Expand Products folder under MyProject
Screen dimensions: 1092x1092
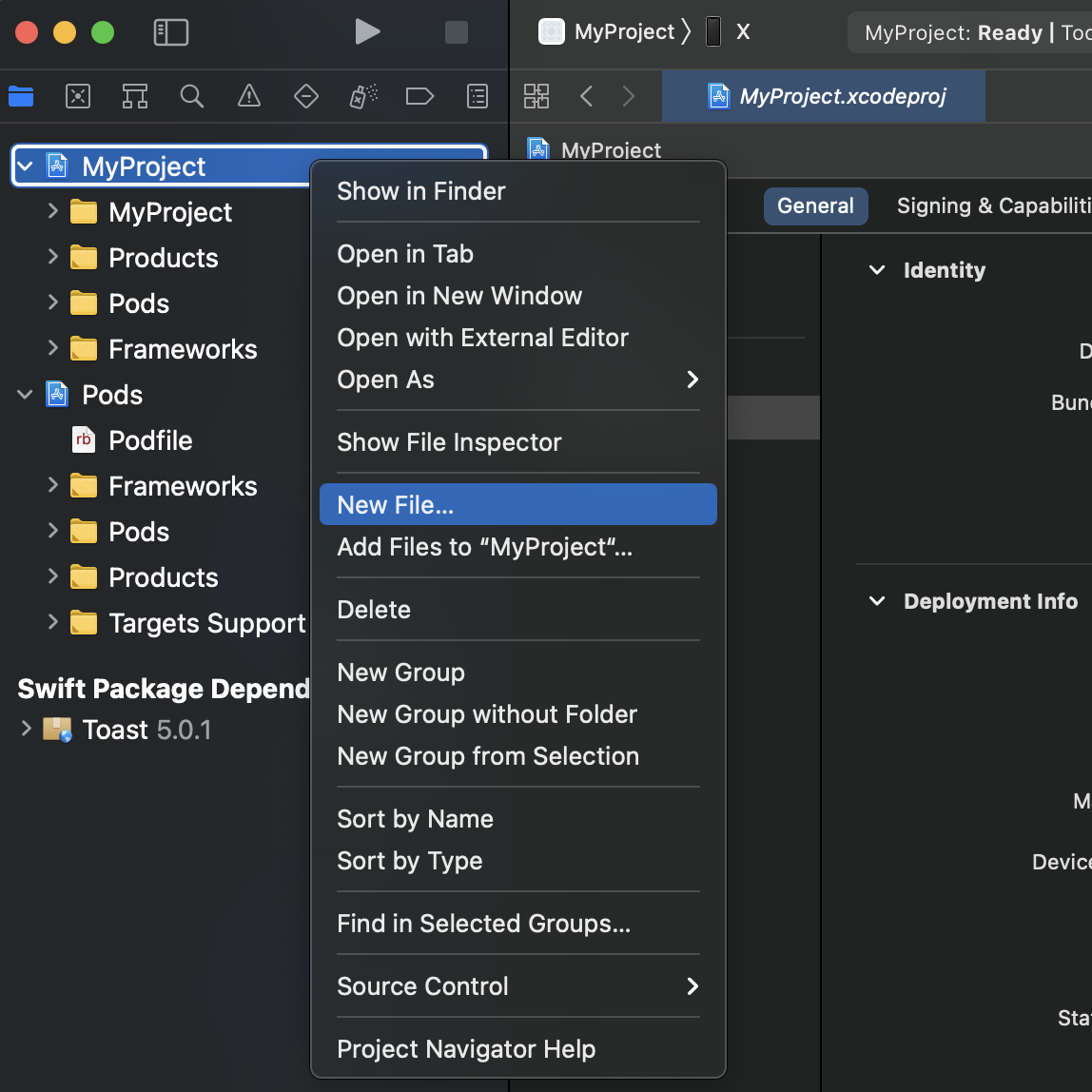tap(53, 257)
